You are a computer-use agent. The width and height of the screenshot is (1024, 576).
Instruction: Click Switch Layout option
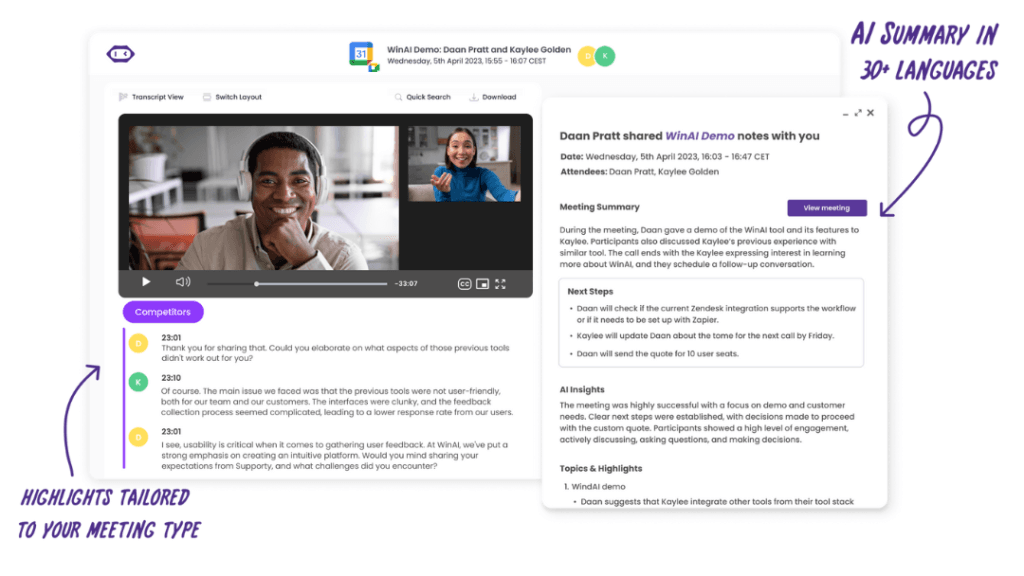[232, 97]
